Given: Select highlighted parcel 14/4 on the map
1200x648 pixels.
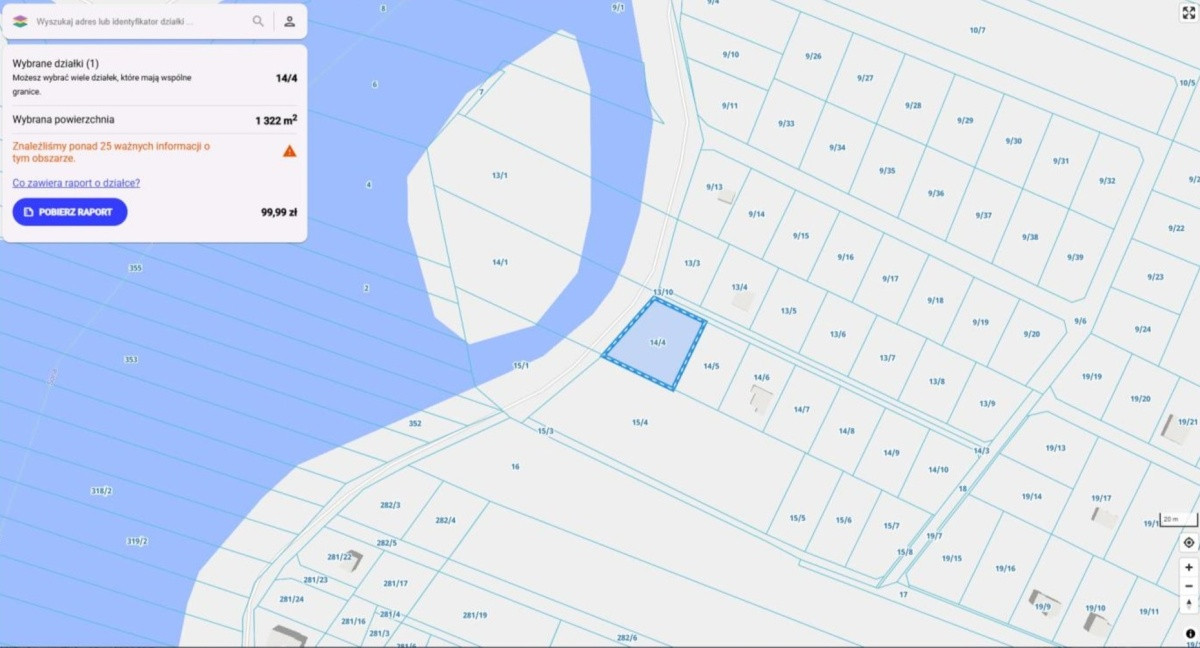Looking at the screenshot, I should tap(657, 343).
